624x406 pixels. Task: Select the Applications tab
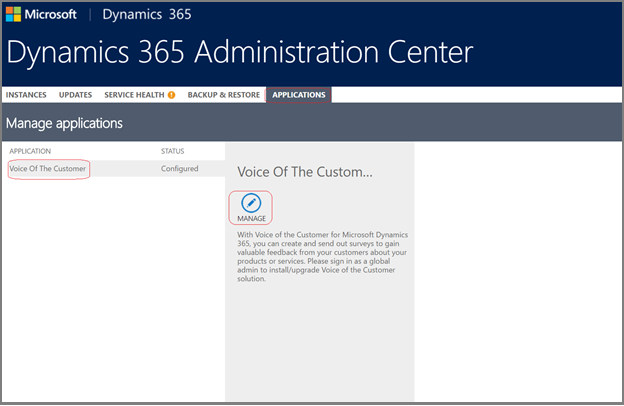pyautogui.click(x=299, y=95)
